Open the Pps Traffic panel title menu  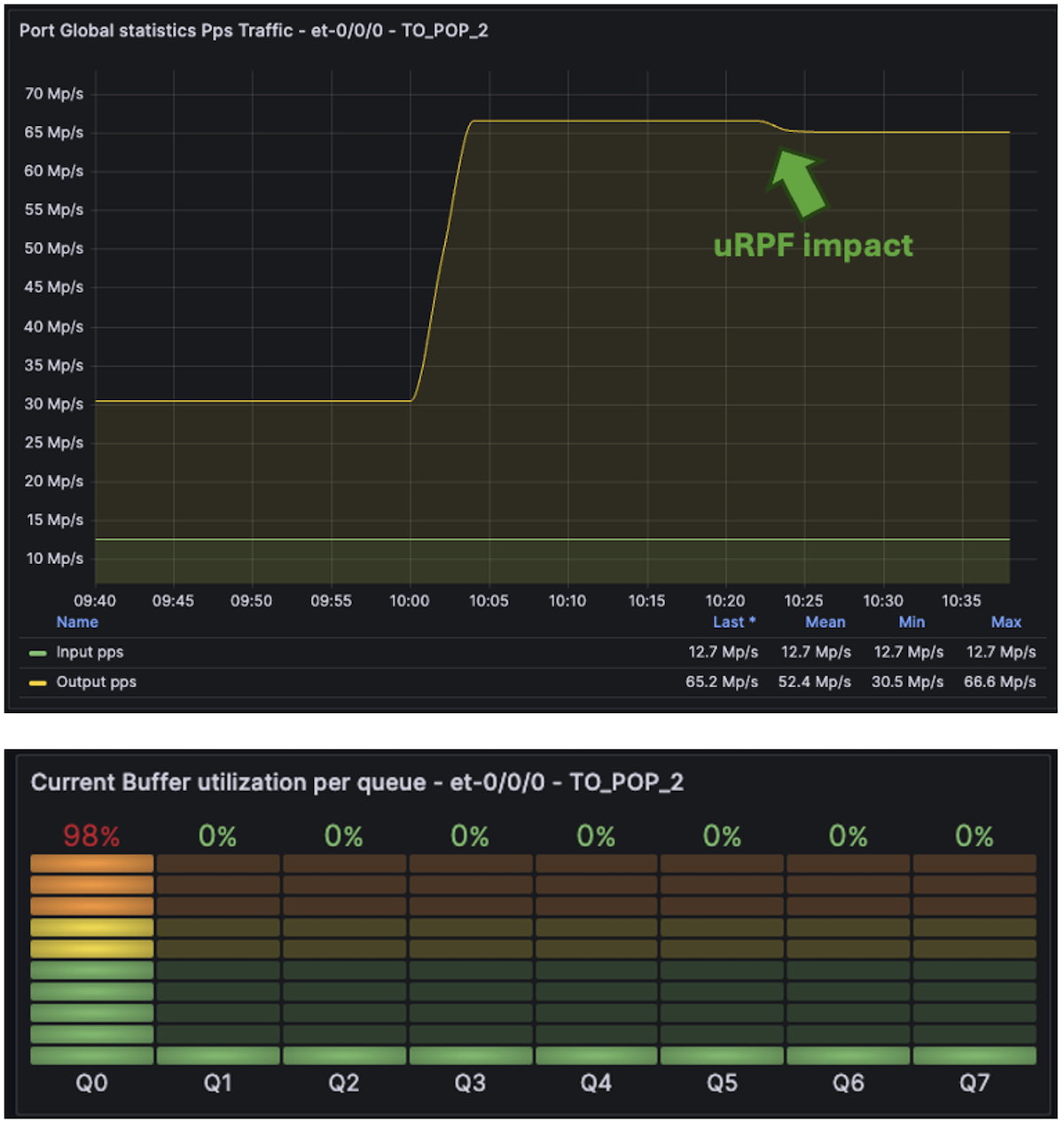[253, 29]
